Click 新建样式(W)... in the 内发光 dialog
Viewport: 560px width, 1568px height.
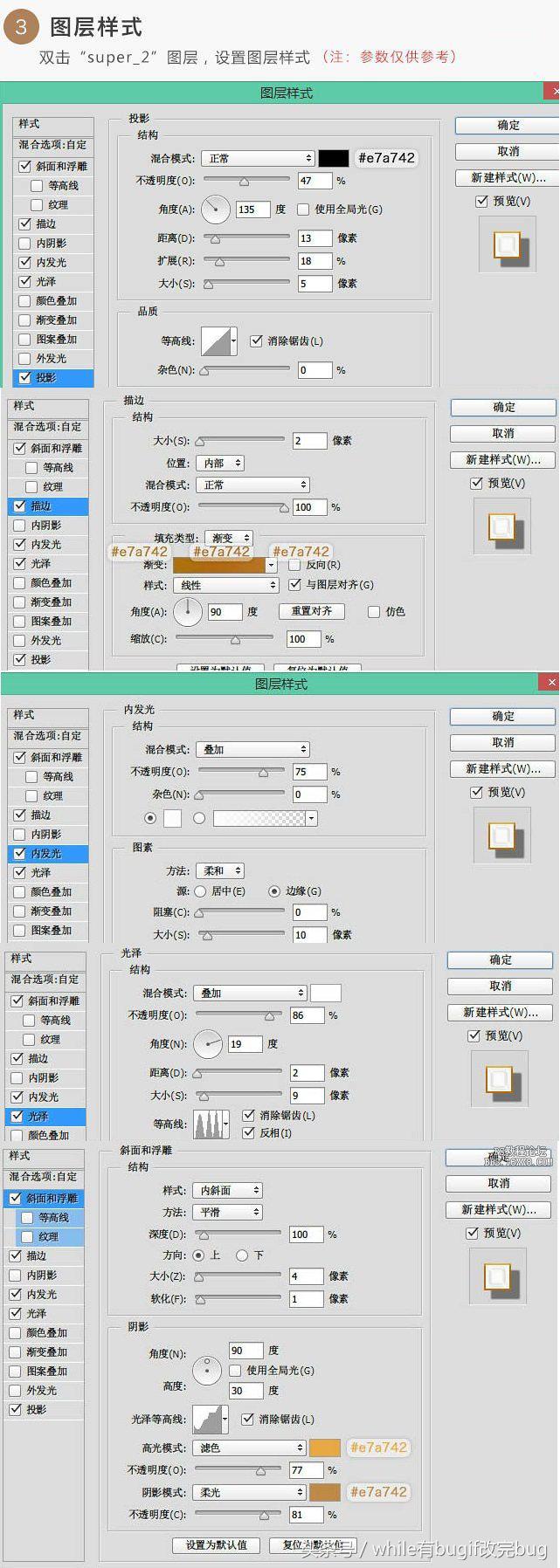click(x=502, y=768)
